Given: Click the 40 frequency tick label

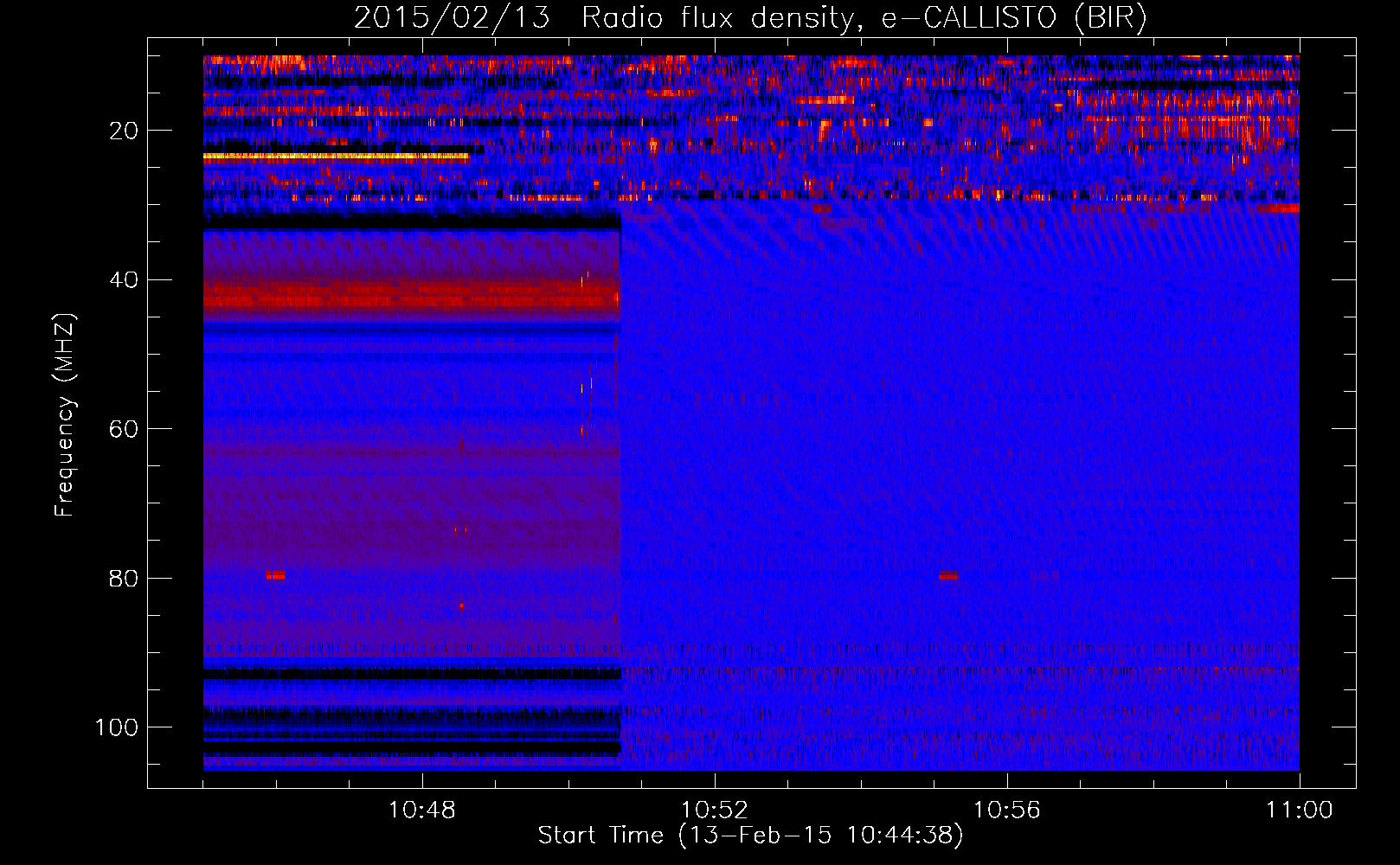Looking at the screenshot, I should pos(124,280).
